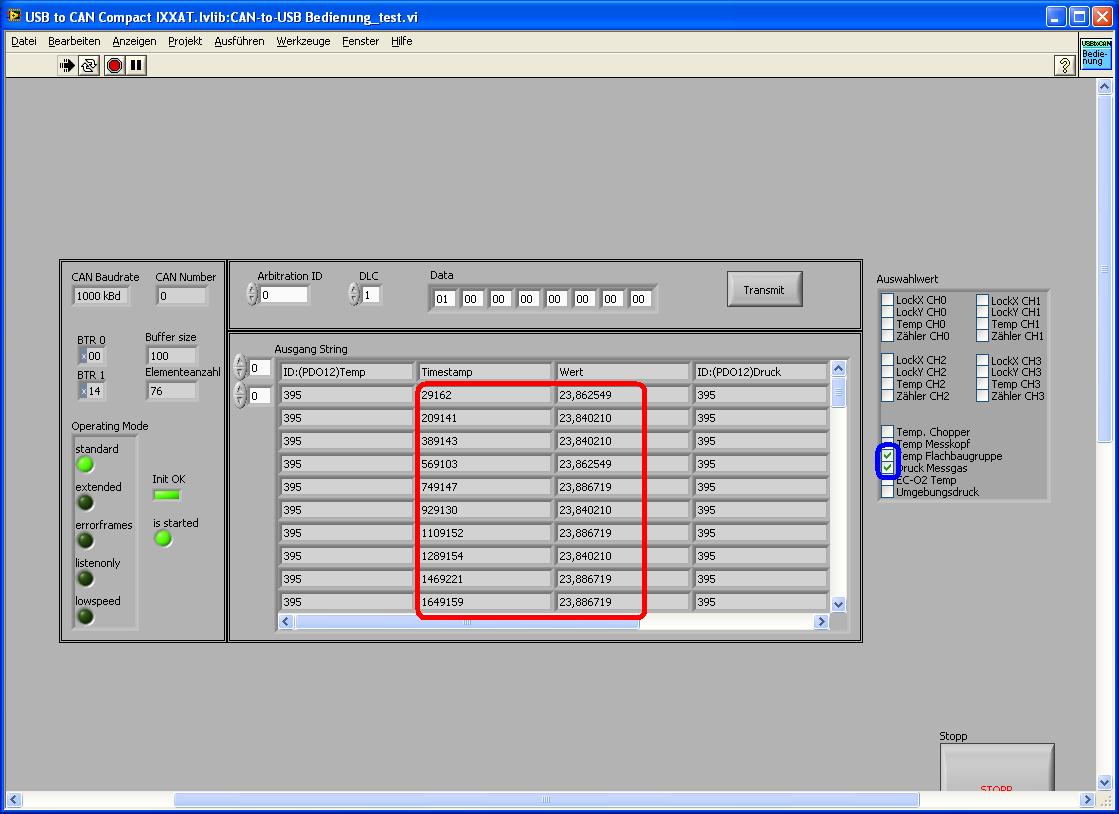This screenshot has width=1119, height=814.
Task: Enable the LockX CH0 checkbox
Action: (x=887, y=300)
